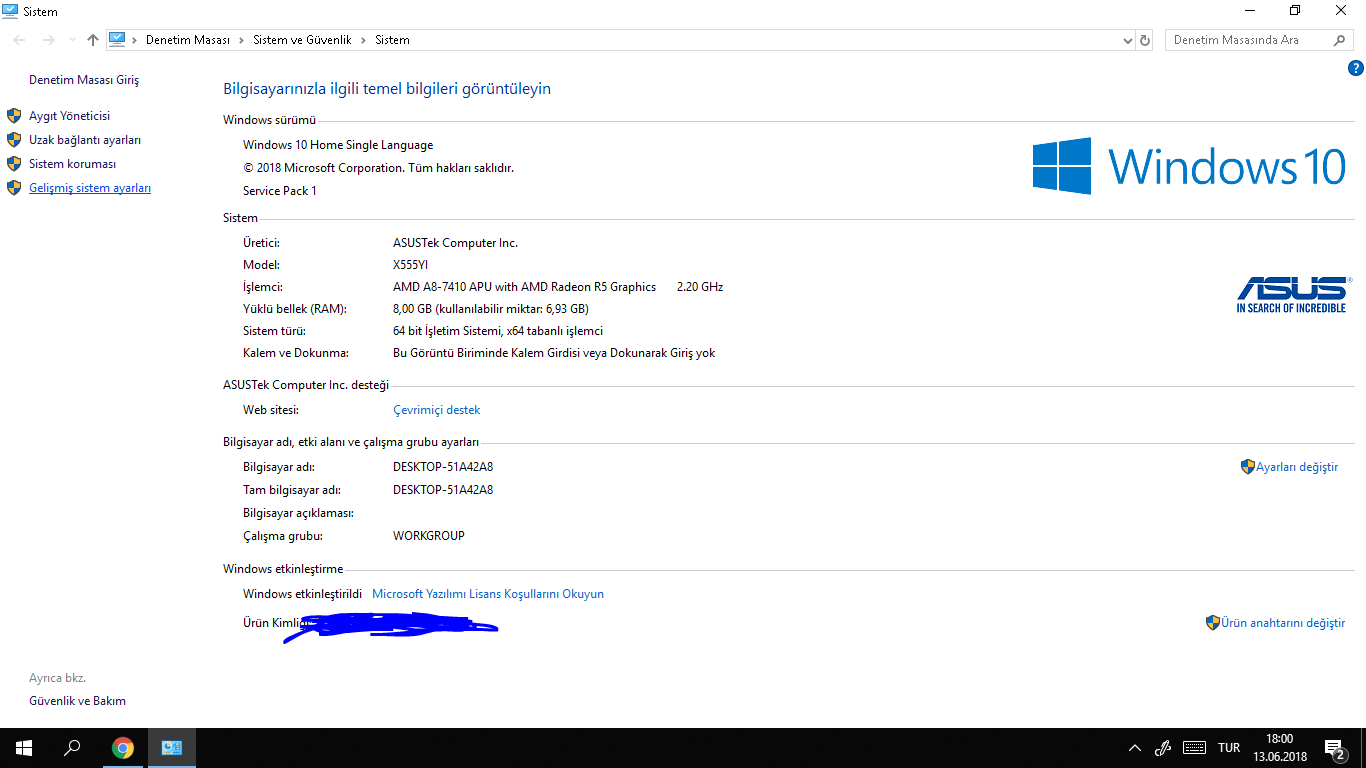Click the Sistem window title icon
Viewport: 1366px width, 768px height.
click(x=10, y=11)
